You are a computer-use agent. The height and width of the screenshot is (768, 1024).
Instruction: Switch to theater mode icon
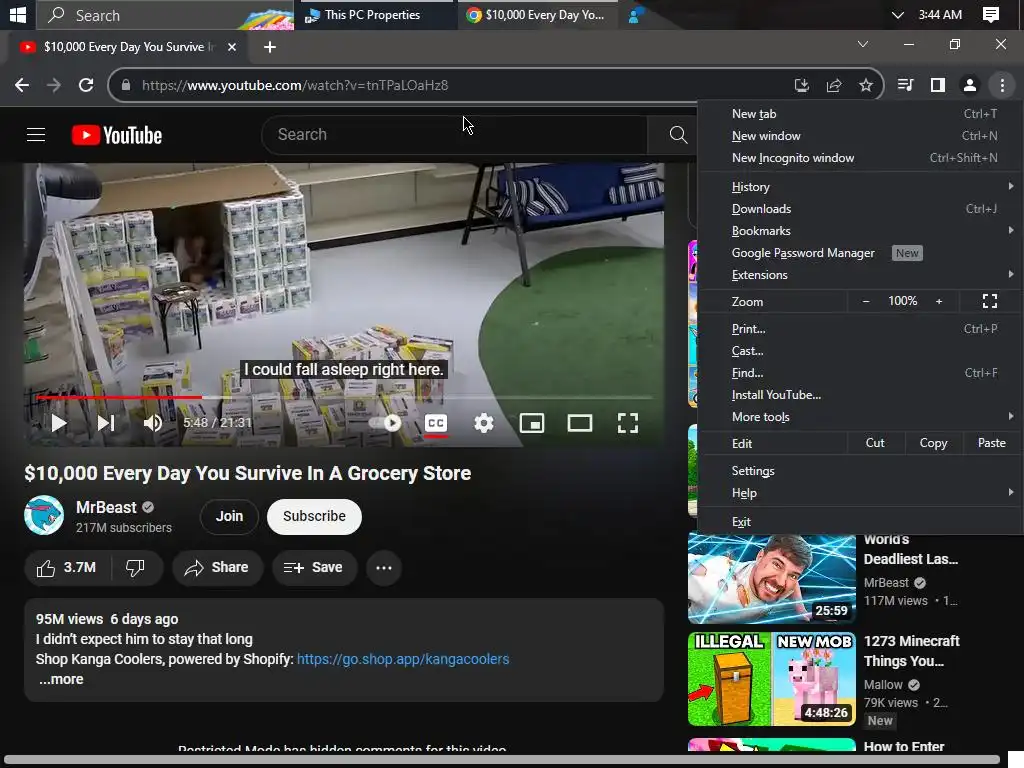tap(580, 423)
